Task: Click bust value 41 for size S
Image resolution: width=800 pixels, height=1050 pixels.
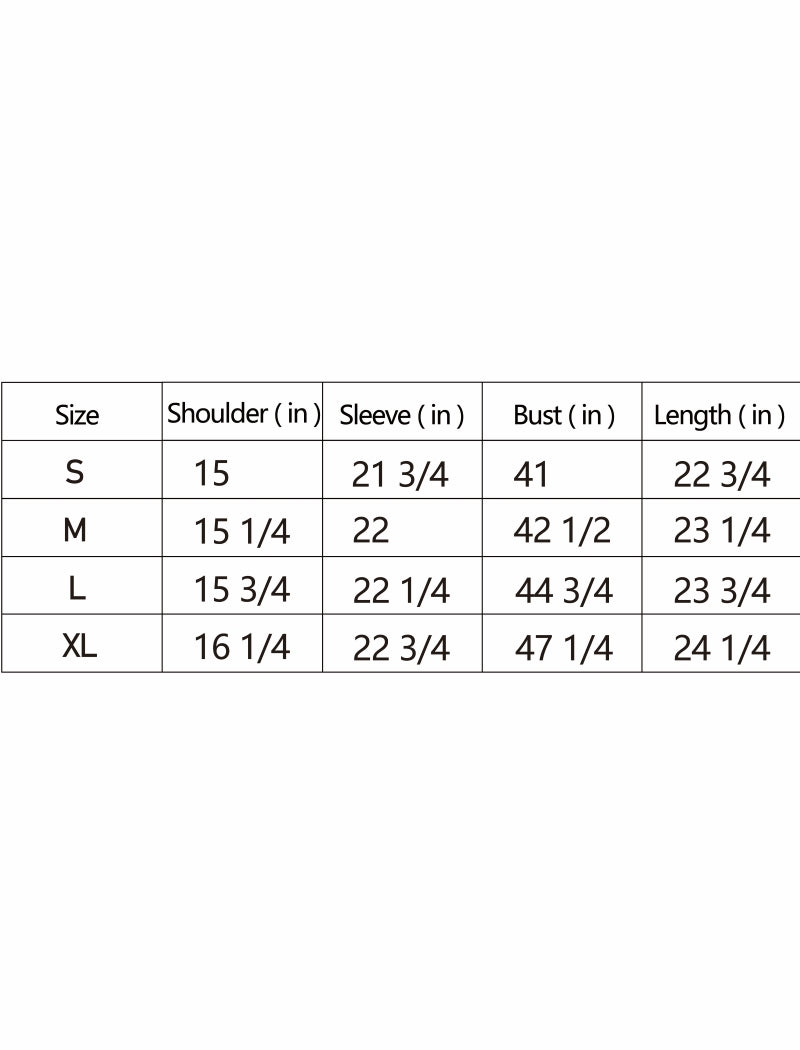Action: point(532,474)
